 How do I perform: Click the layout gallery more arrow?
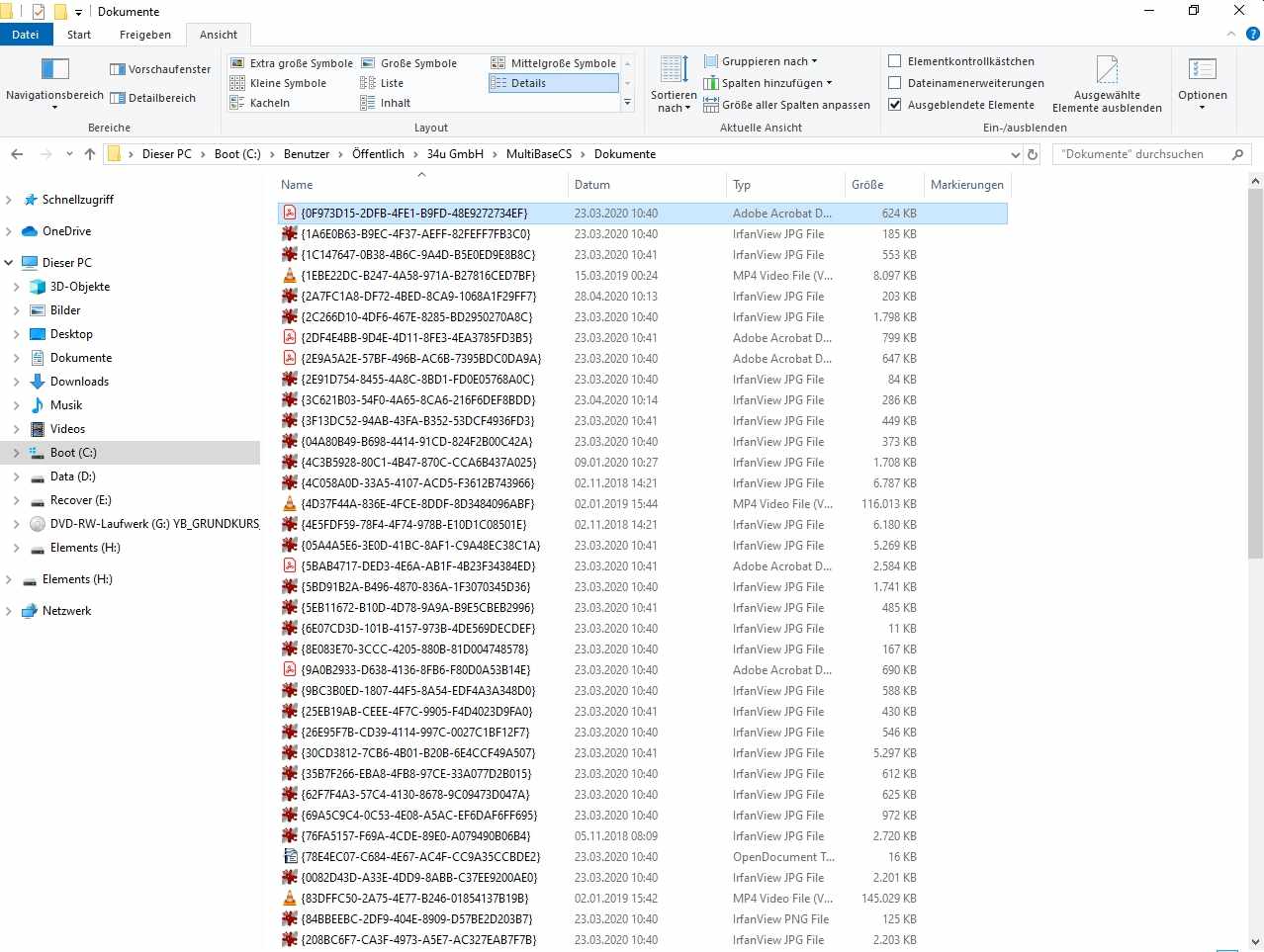click(627, 103)
